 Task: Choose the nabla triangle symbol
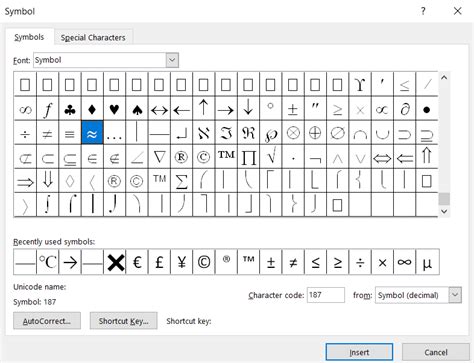[x=159, y=157]
